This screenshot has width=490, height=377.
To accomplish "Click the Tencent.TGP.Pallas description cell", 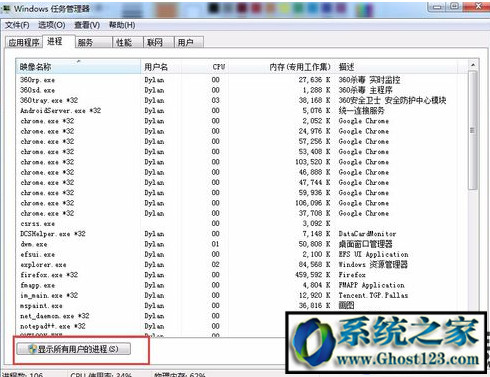I will click(x=373, y=295).
